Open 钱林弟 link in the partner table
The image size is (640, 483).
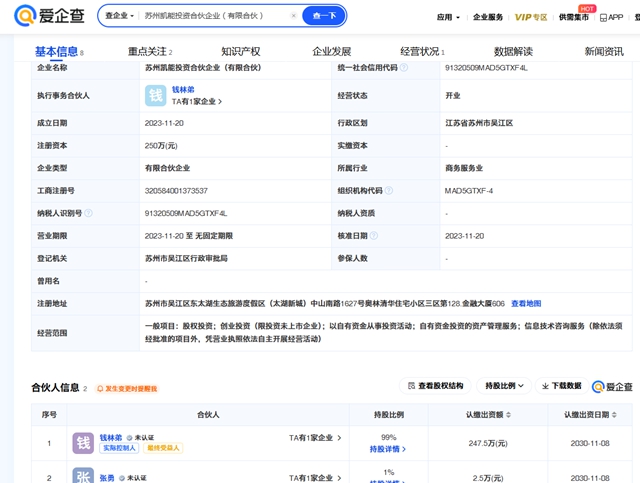tap(111, 437)
